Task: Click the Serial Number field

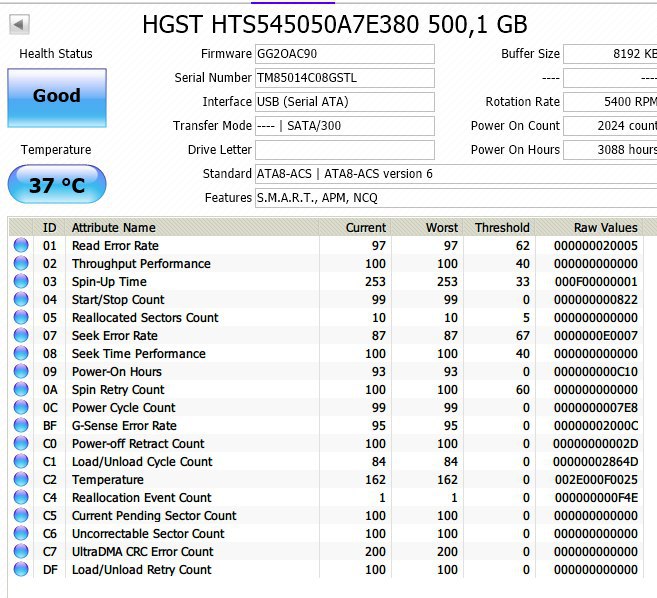Action: point(344,78)
